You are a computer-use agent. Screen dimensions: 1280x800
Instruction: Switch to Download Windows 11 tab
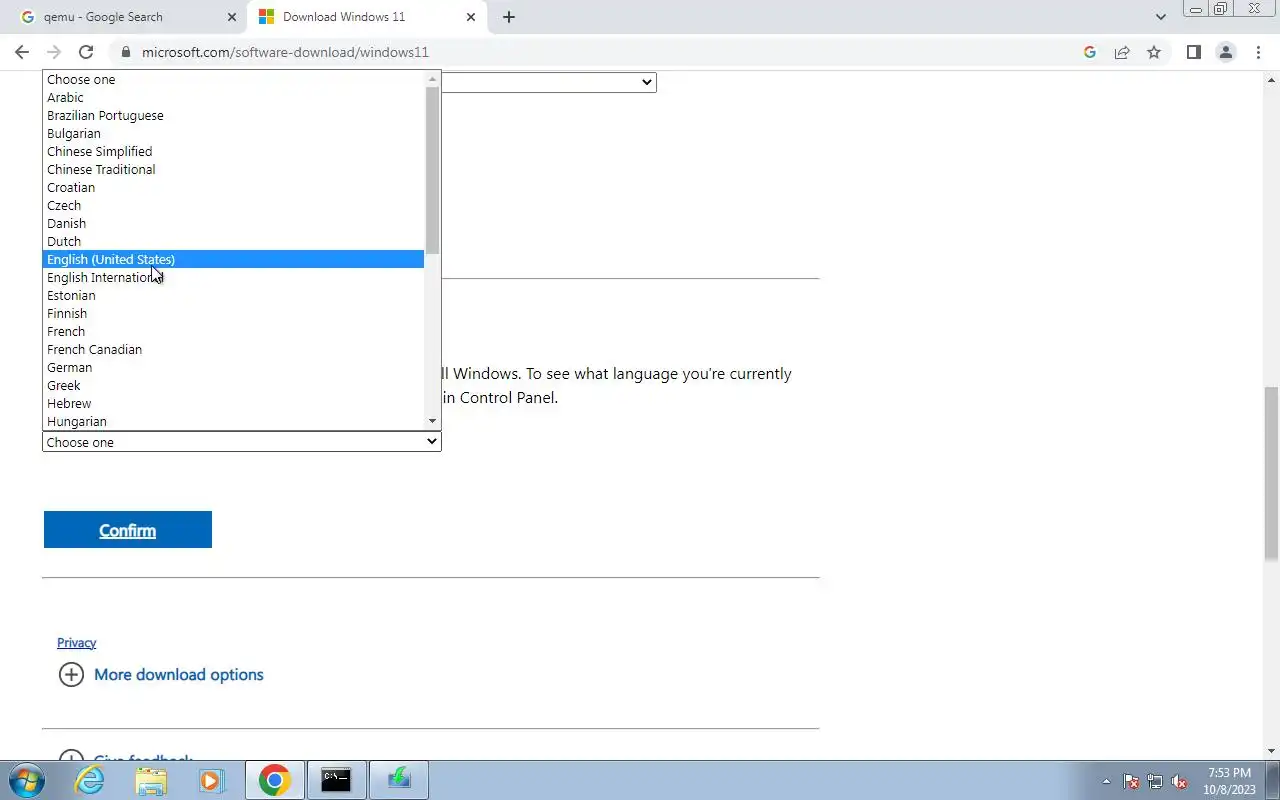[x=366, y=17]
